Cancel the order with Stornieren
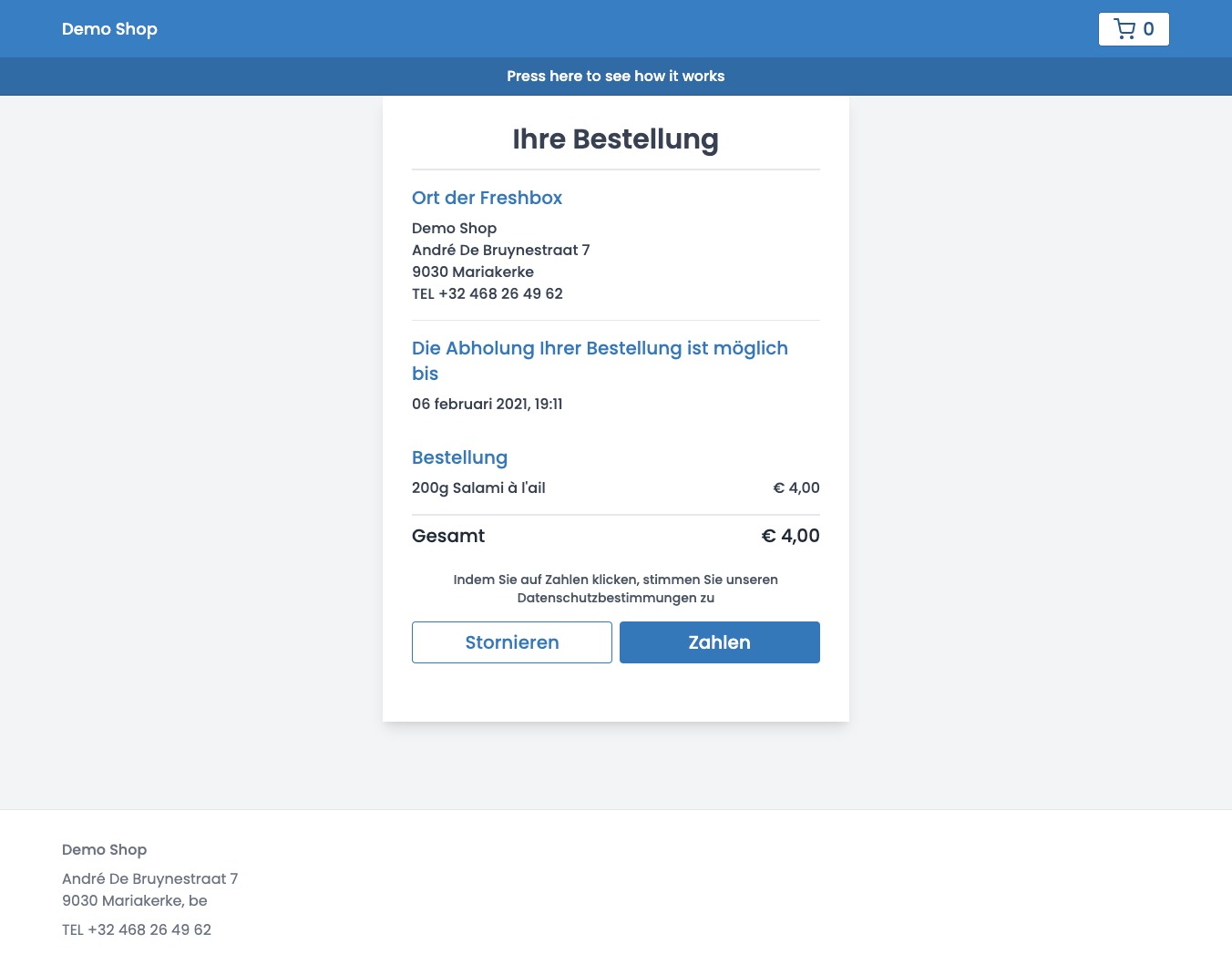Screen dimensions: 1232x975 point(511,642)
